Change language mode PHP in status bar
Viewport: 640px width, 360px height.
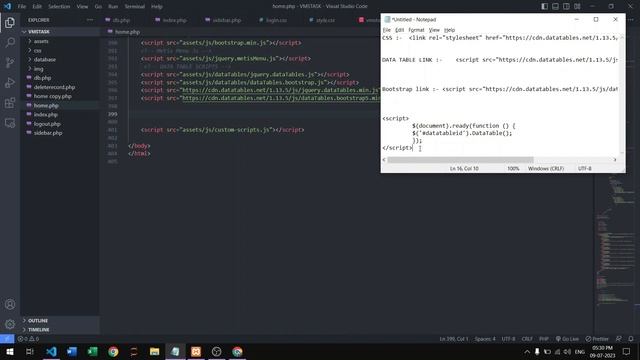(544, 339)
